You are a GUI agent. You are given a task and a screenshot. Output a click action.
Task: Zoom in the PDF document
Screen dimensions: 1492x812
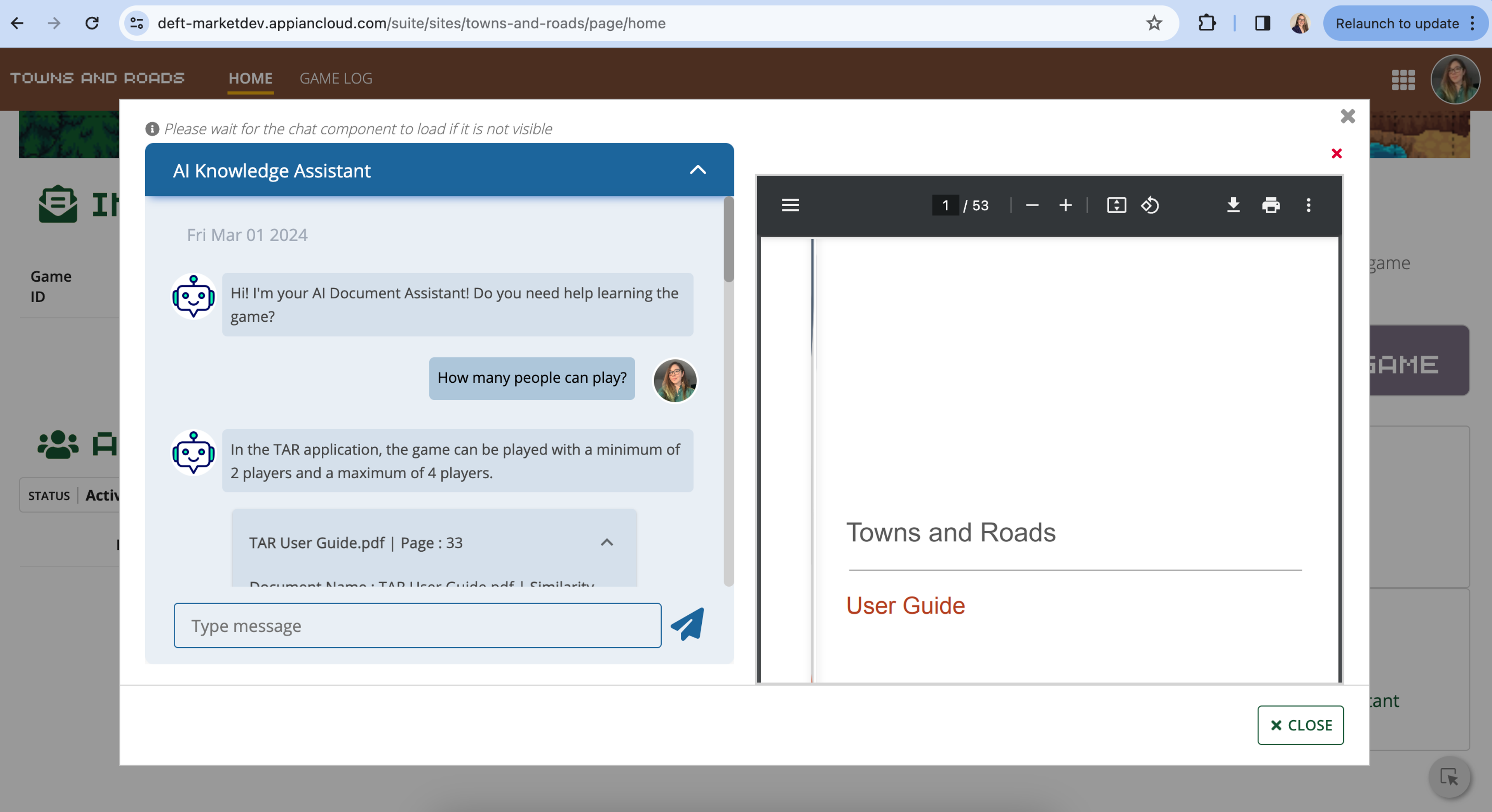click(x=1065, y=206)
